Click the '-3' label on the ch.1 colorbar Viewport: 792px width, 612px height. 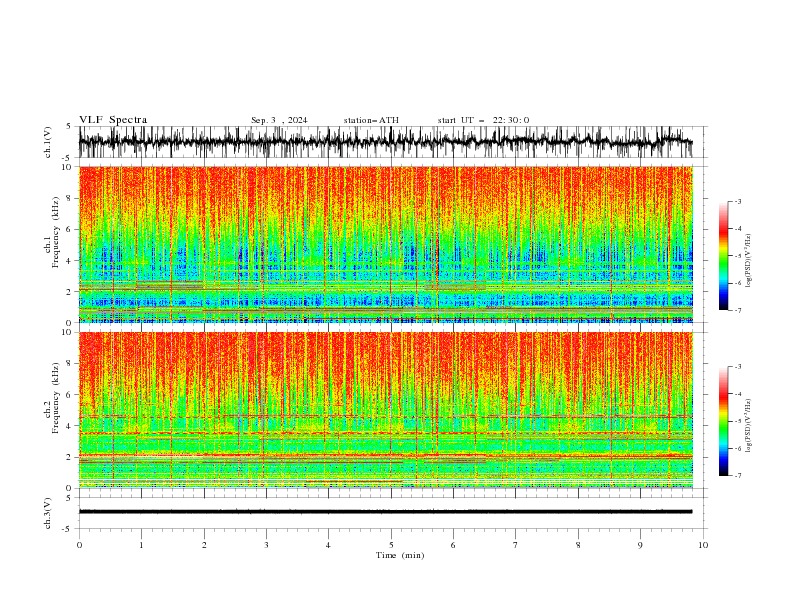pos(737,201)
